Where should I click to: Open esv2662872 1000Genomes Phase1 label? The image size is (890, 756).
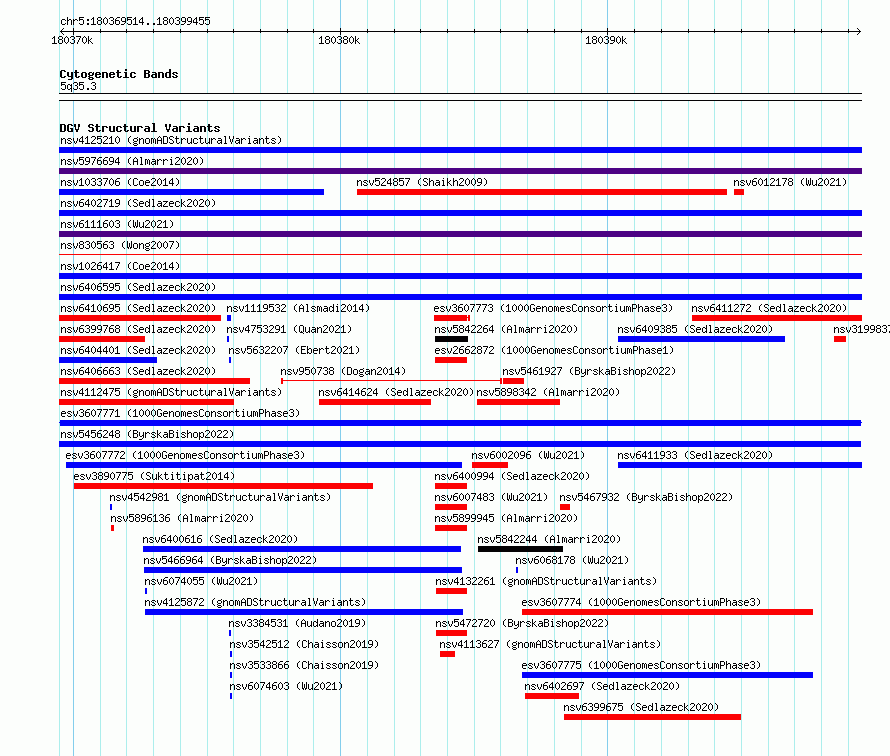pos(554,350)
